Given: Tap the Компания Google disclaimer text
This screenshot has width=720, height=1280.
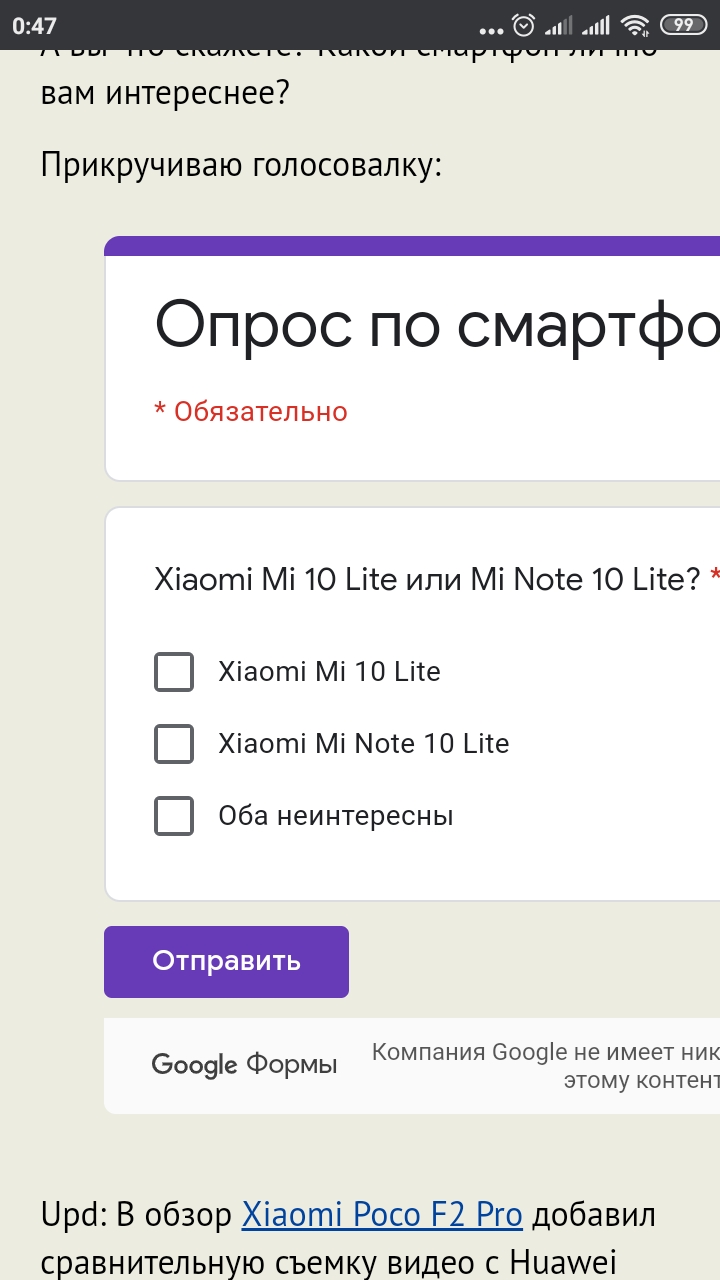Looking at the screenshot, I should pyautogui.click(x=545, y=1066).
